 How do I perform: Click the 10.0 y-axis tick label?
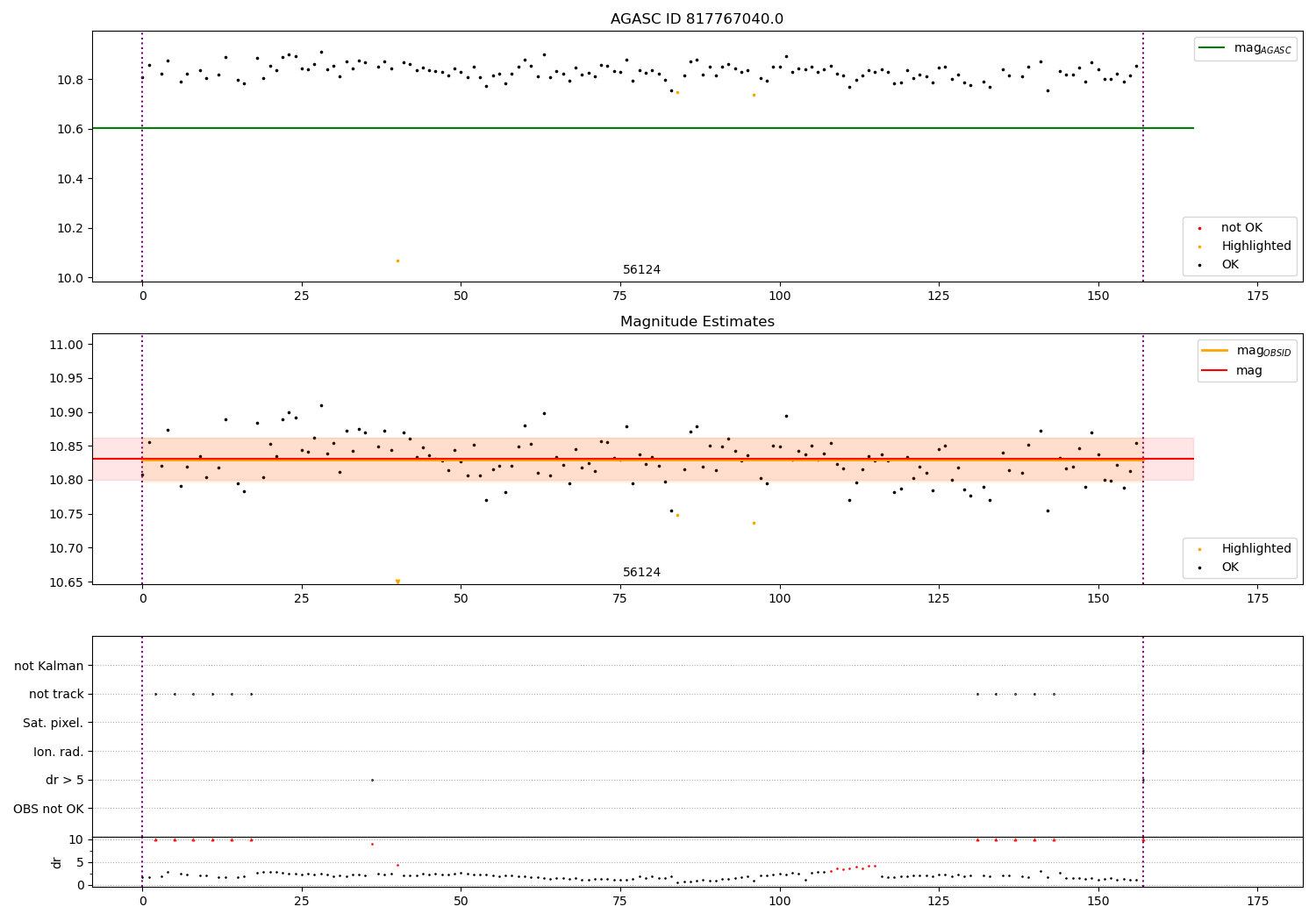coord(70,278)
